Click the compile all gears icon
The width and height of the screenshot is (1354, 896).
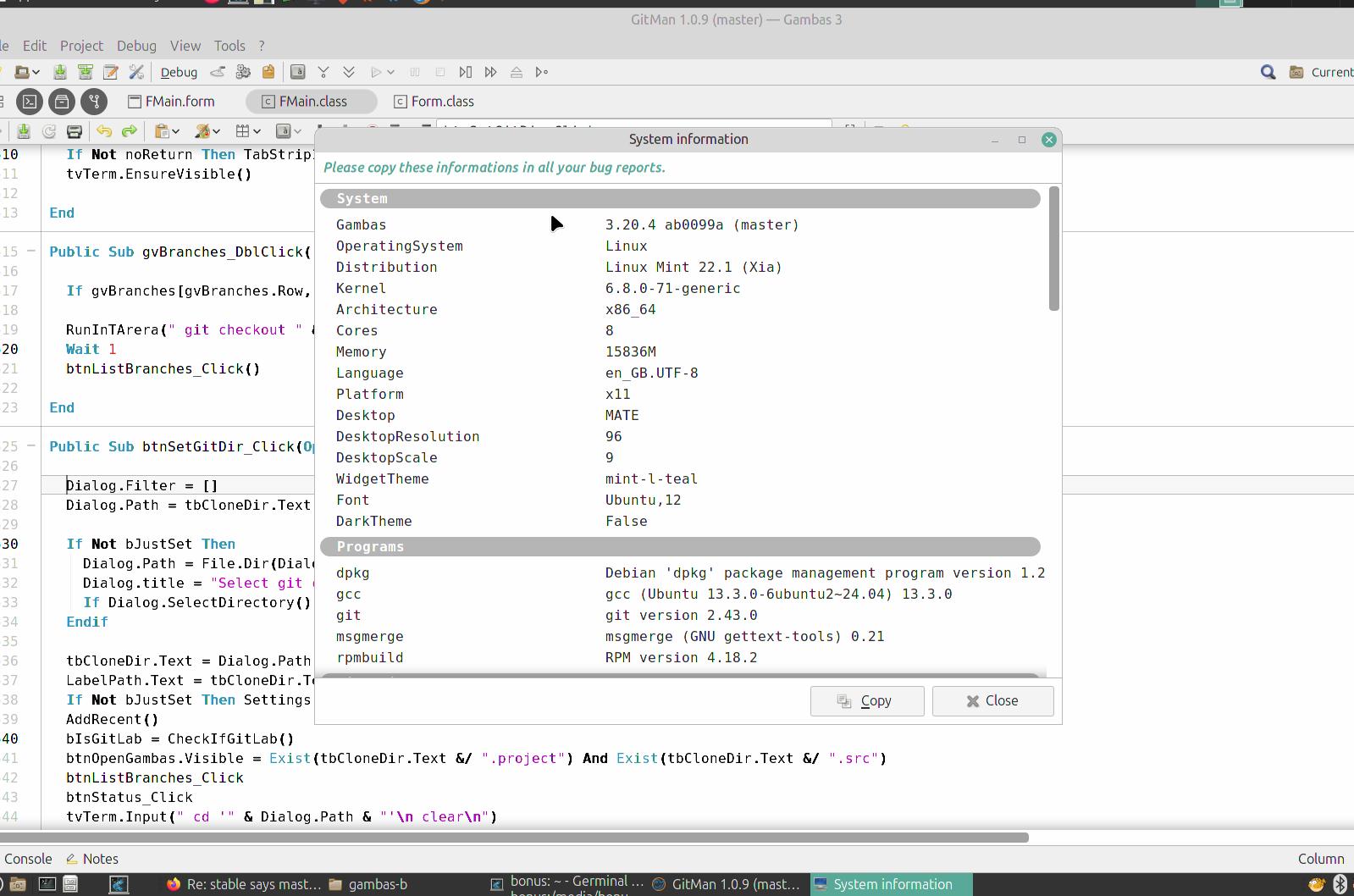point(243,72)
